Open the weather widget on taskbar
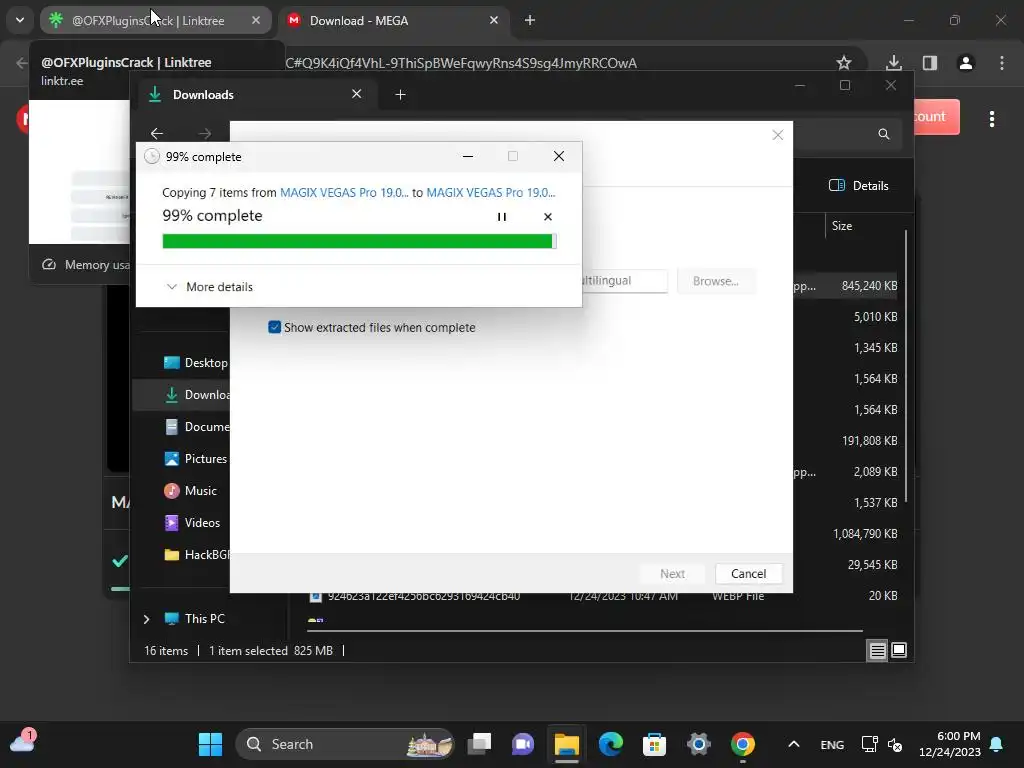The image size is (1024, 768). point(23,743)
